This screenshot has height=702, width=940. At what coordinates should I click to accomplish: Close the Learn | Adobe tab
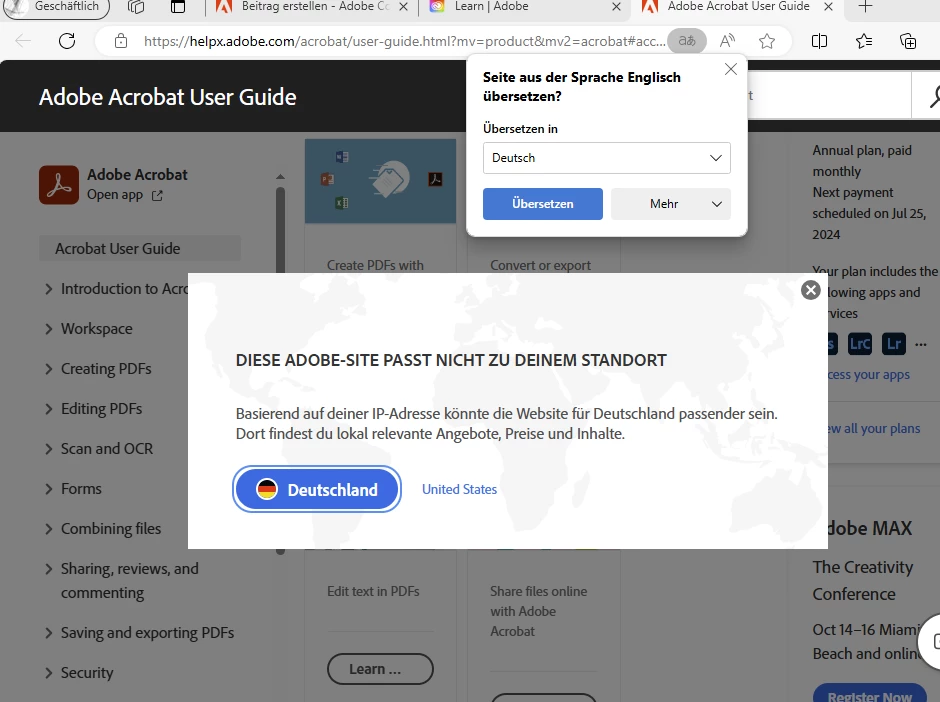click(616, 7)
